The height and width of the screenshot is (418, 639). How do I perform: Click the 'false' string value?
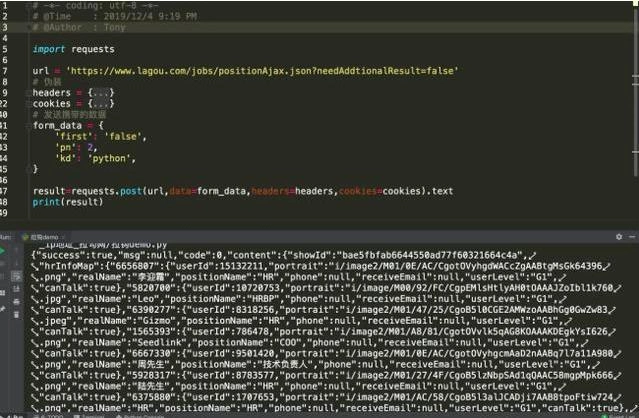(x=123, y=136)
